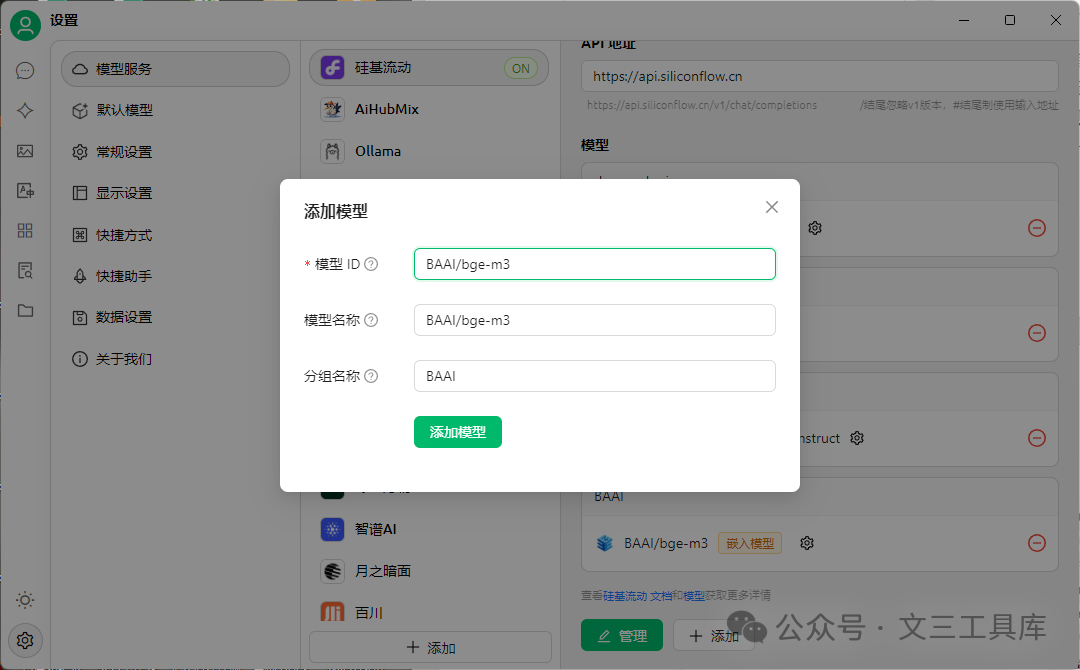The height and width of the screenshot is (670, 1080).
Task: Select 模型服务 settings menu
Action: pos(176,69)
